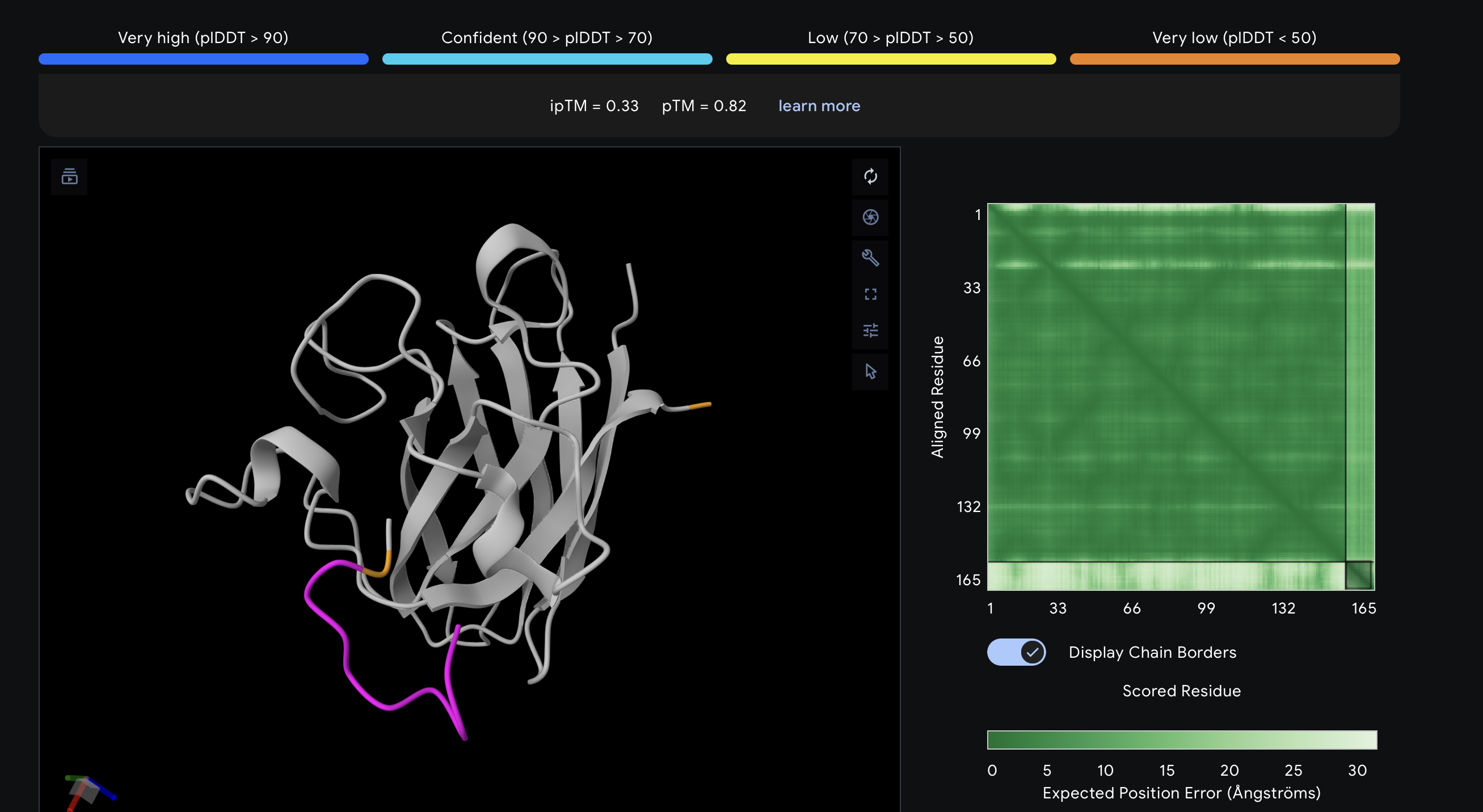The height and width of the screenshot is (812, 1483).
Task: Click the 'ipTM = 0.33' value
Action: click(x=594, y=106)
